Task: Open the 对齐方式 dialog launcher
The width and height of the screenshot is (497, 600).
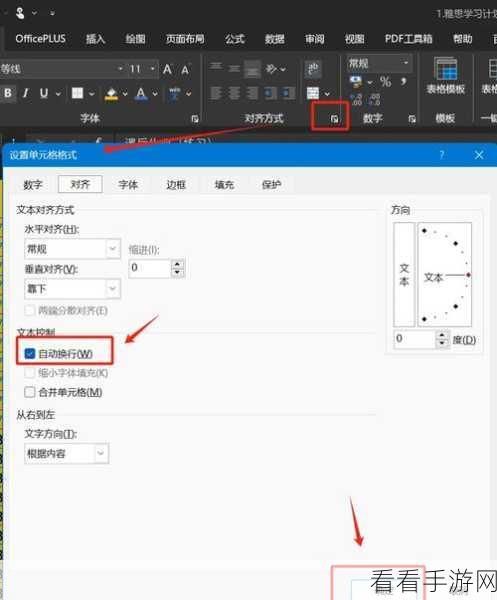Action: [334, 119]
